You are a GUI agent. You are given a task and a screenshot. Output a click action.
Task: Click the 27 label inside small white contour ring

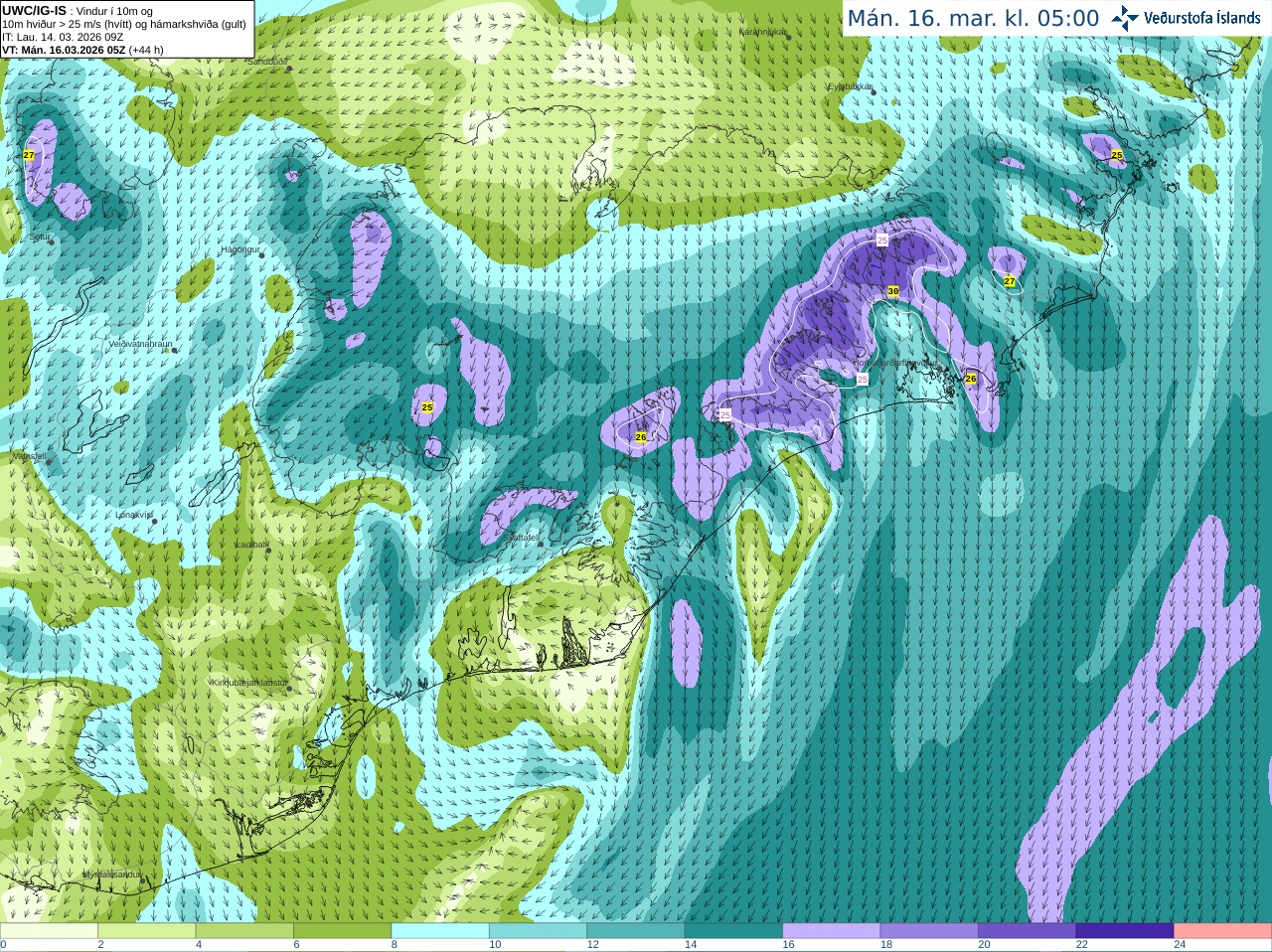pos(1010,281)
